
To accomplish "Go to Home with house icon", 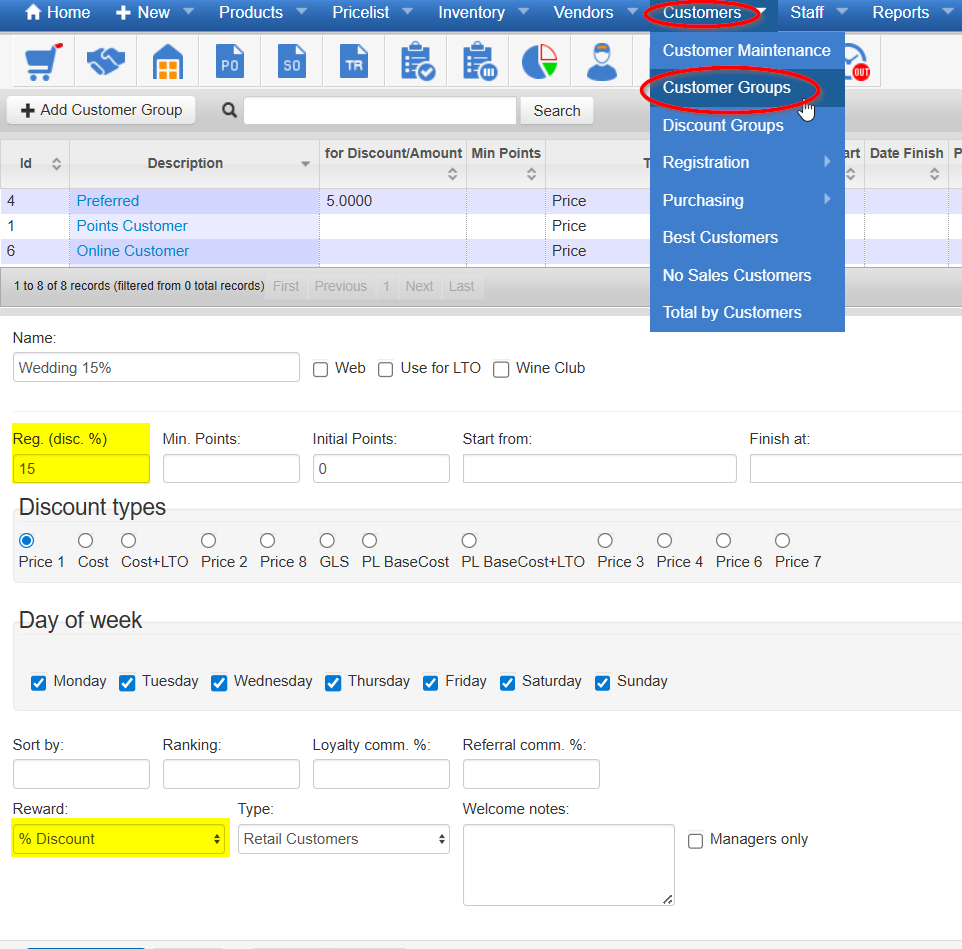I will point(57,12).
